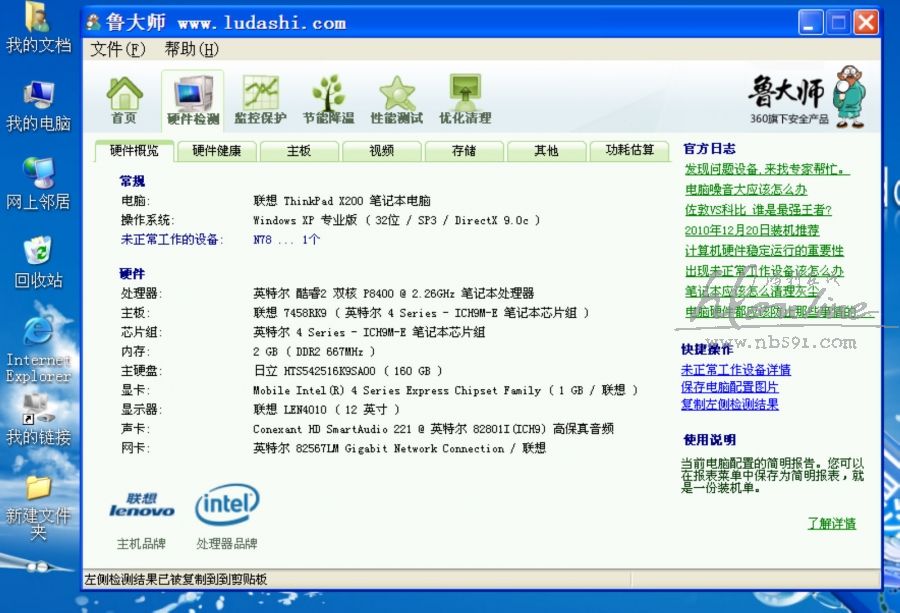
Task: Minimize the 鲁大师 window
Action: [x=810, y=23]
